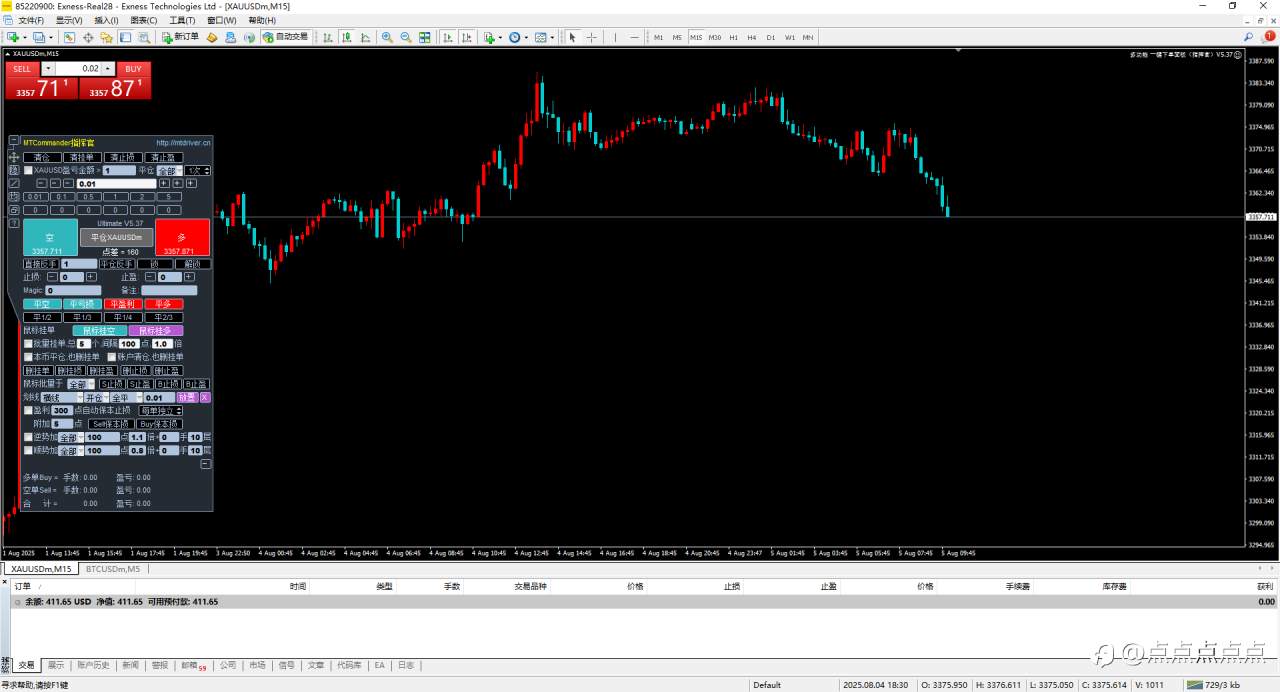Click the 清仓 button in MTCommander
The image size is (1280, 692).
point(41,157)
